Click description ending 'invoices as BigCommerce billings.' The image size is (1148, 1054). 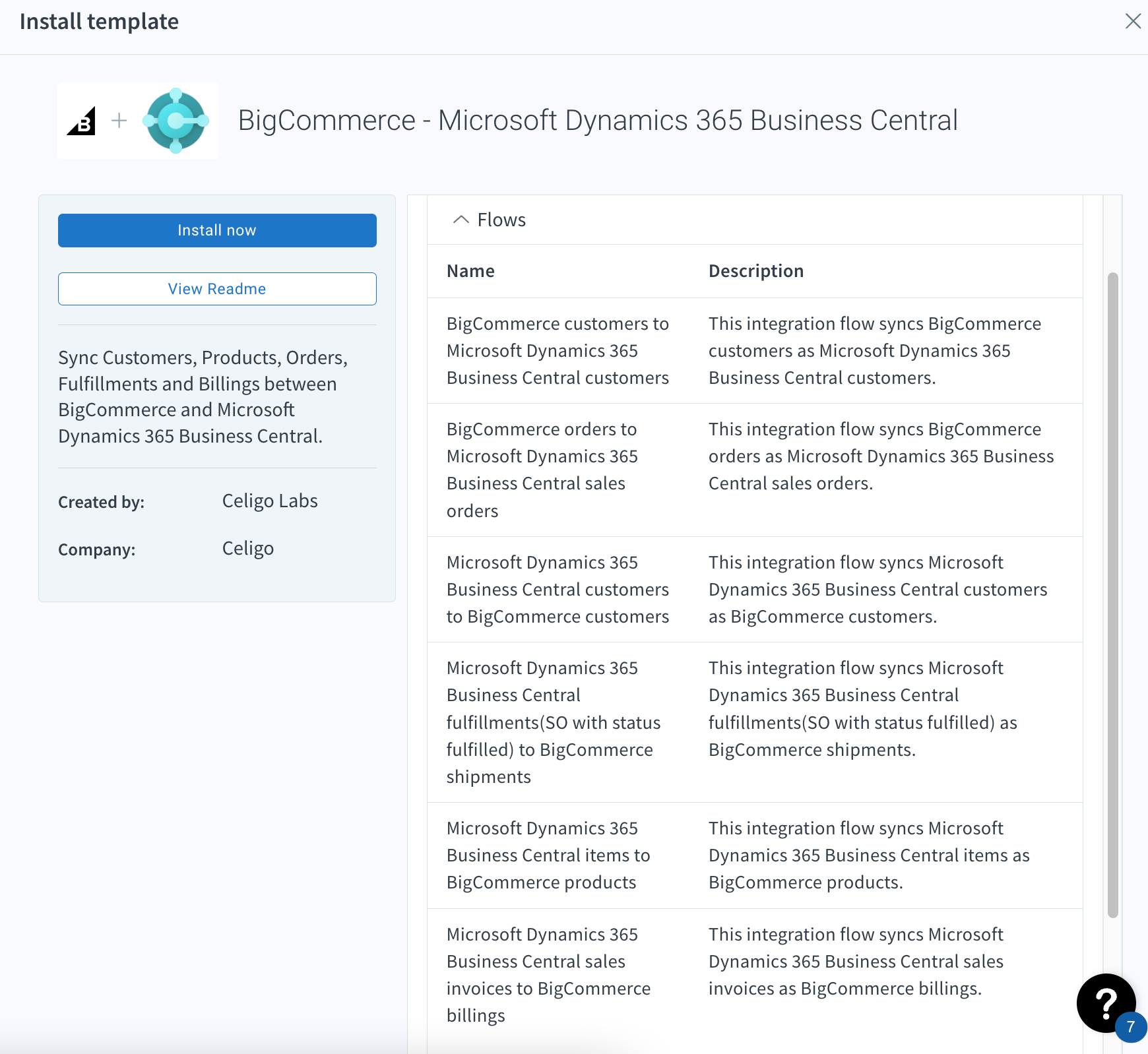pyautogui.click(x=856, y=962)
